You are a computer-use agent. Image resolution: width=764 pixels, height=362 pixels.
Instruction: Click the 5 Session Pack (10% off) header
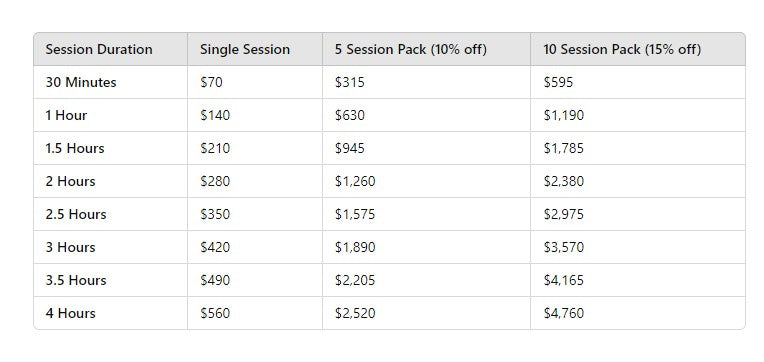(x=411, y=49)
